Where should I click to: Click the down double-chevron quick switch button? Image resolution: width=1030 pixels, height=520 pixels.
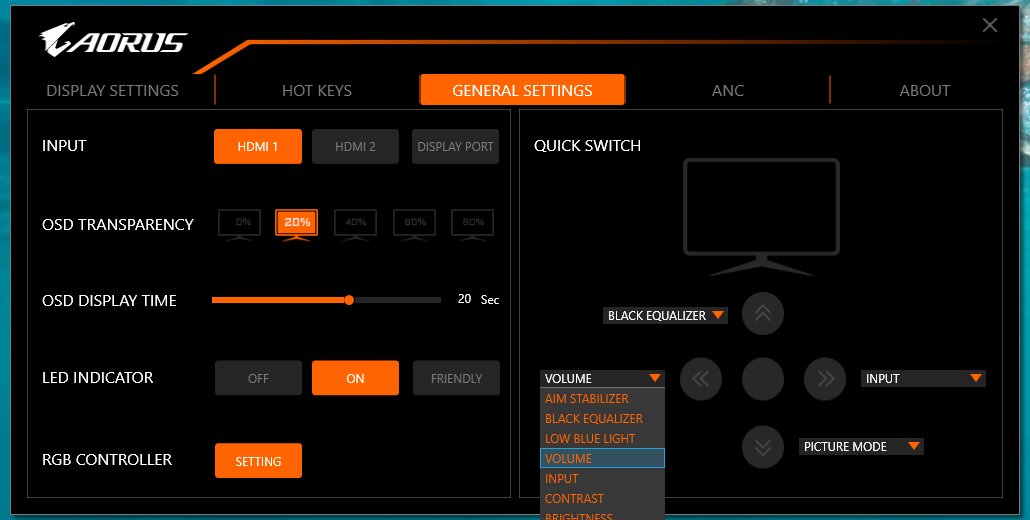click(763, 447)
